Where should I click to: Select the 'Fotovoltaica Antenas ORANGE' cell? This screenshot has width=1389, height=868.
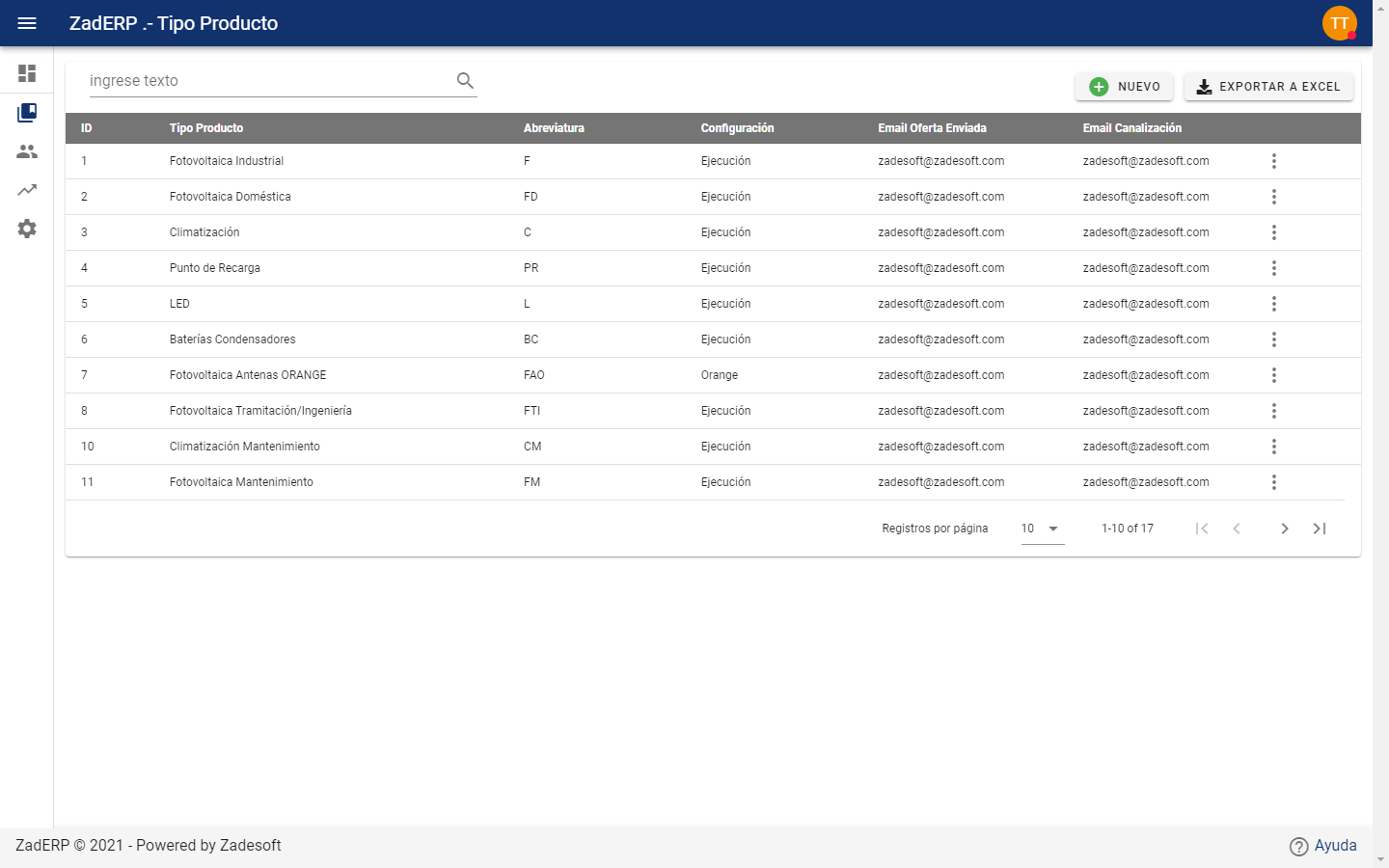[248, 375]
